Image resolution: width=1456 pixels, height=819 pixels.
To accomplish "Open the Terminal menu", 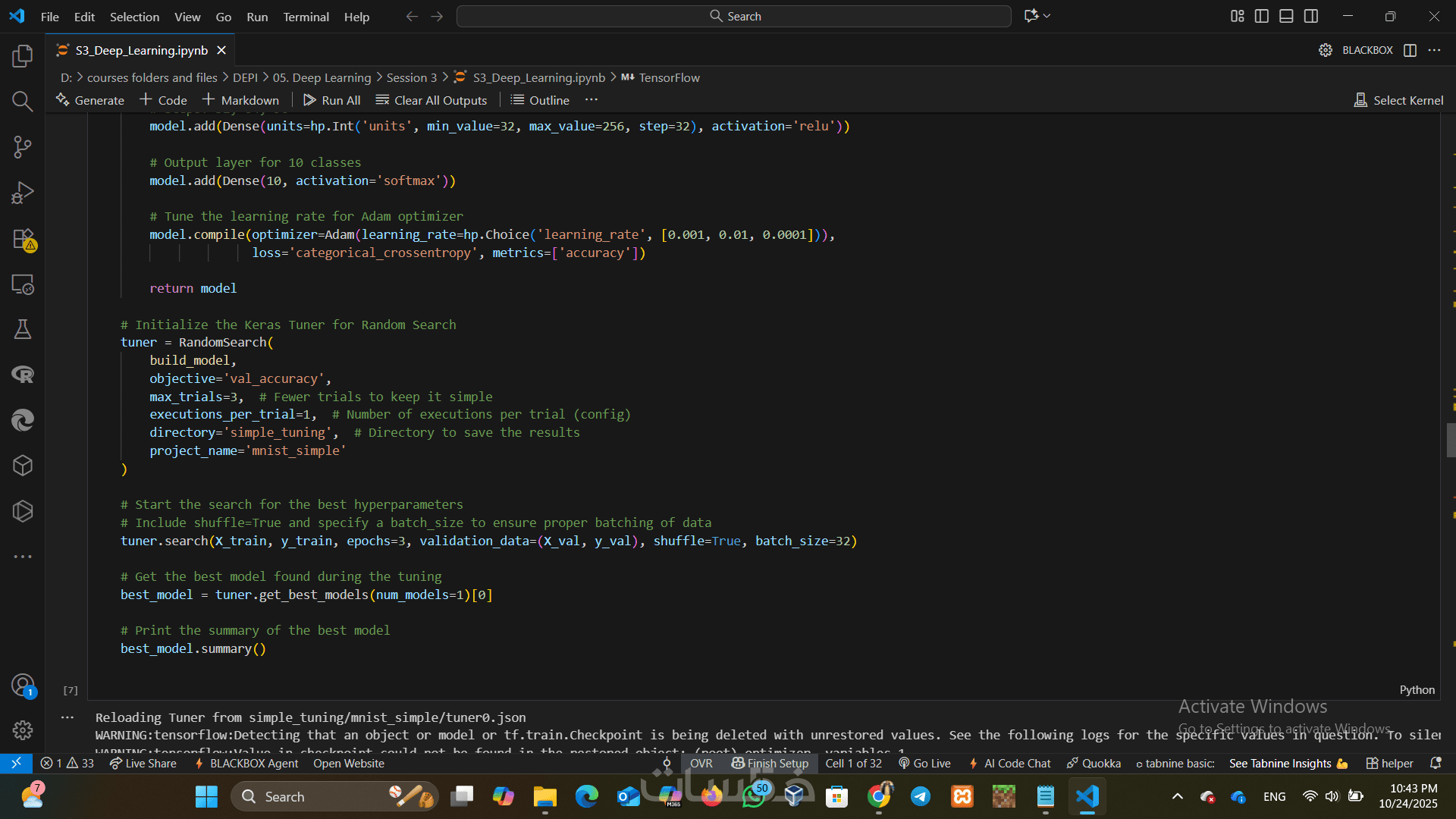I will [306, 17].
